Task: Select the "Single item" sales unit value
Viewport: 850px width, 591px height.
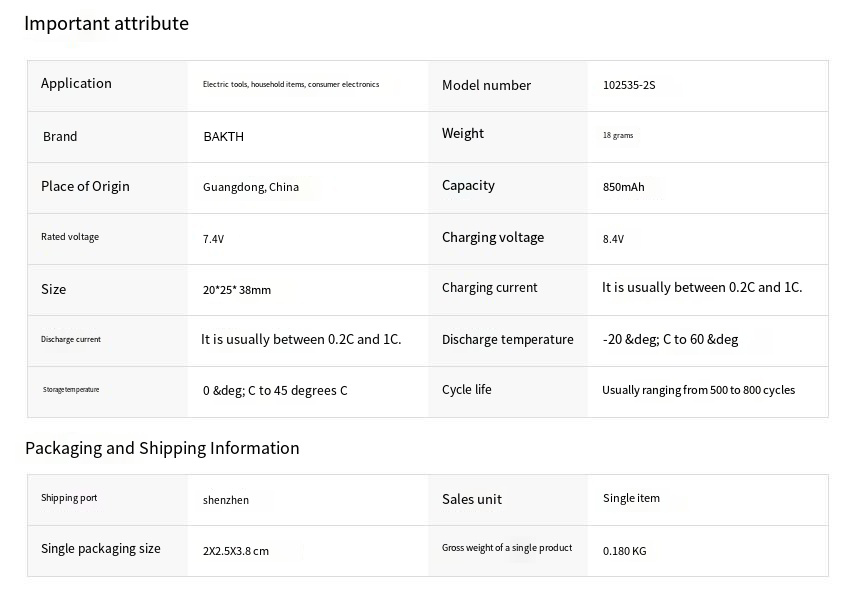Action: point(631,498)
